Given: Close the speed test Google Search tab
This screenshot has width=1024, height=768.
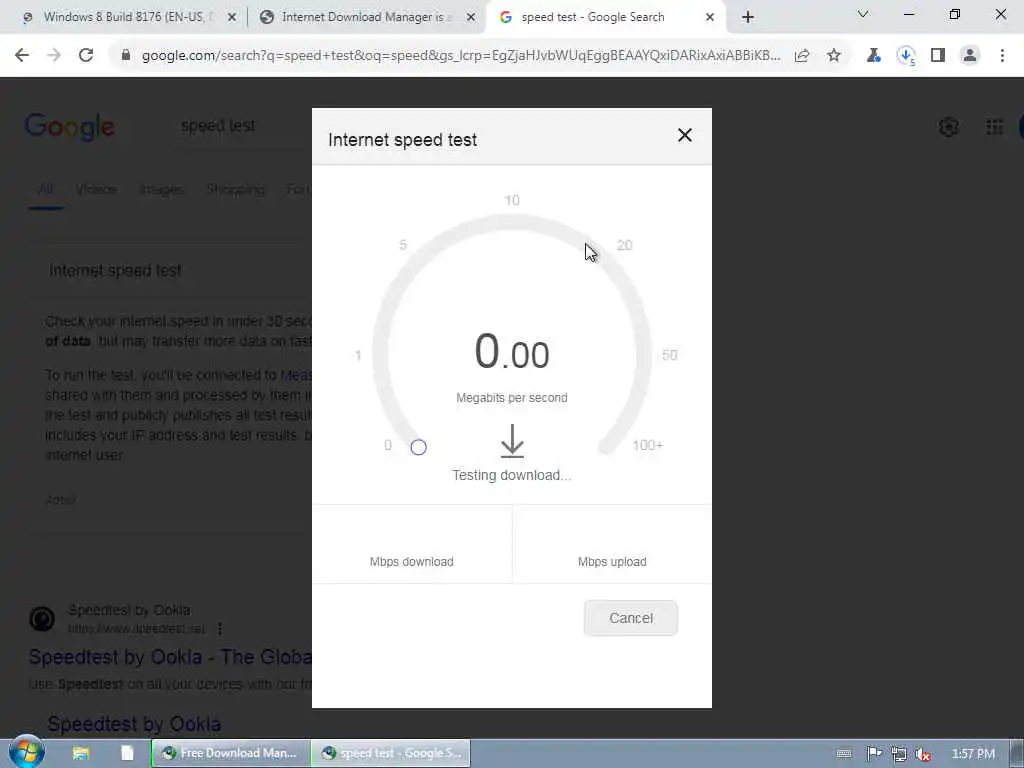Looking at the screenshot, I should pos(710,18).
